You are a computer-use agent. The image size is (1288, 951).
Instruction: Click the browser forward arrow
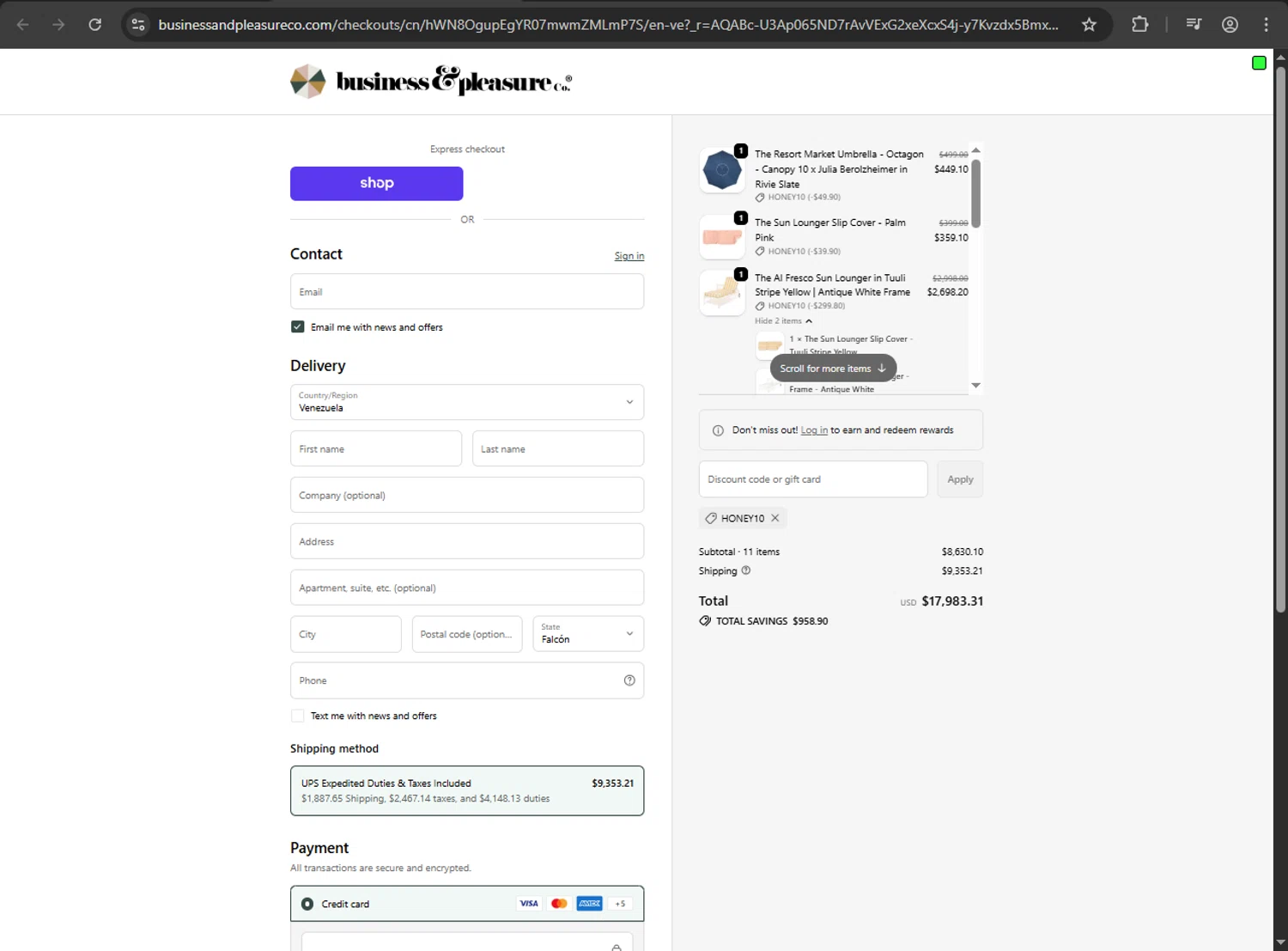58,24
